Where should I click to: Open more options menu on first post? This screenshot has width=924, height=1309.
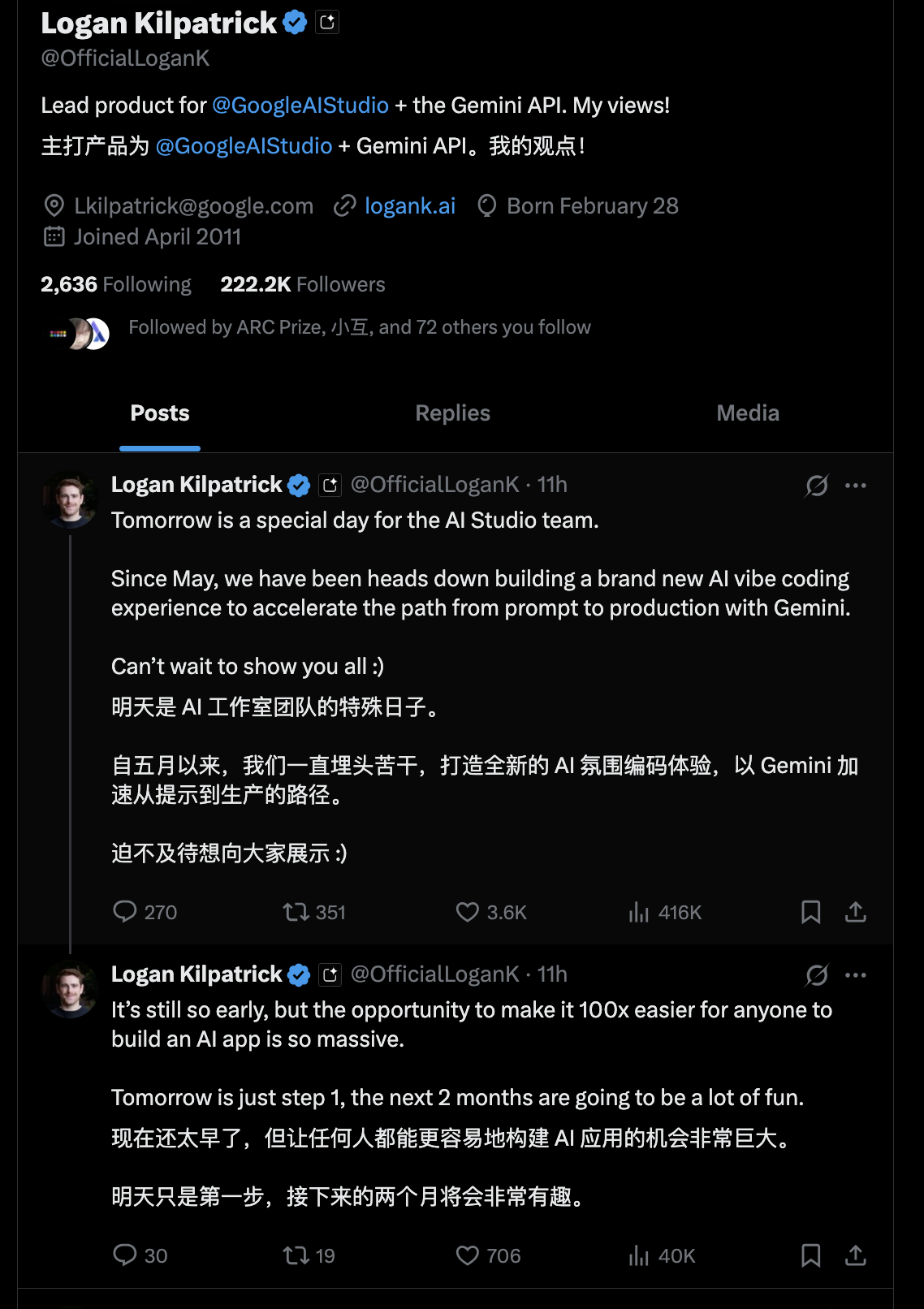(x=856, y=486)
